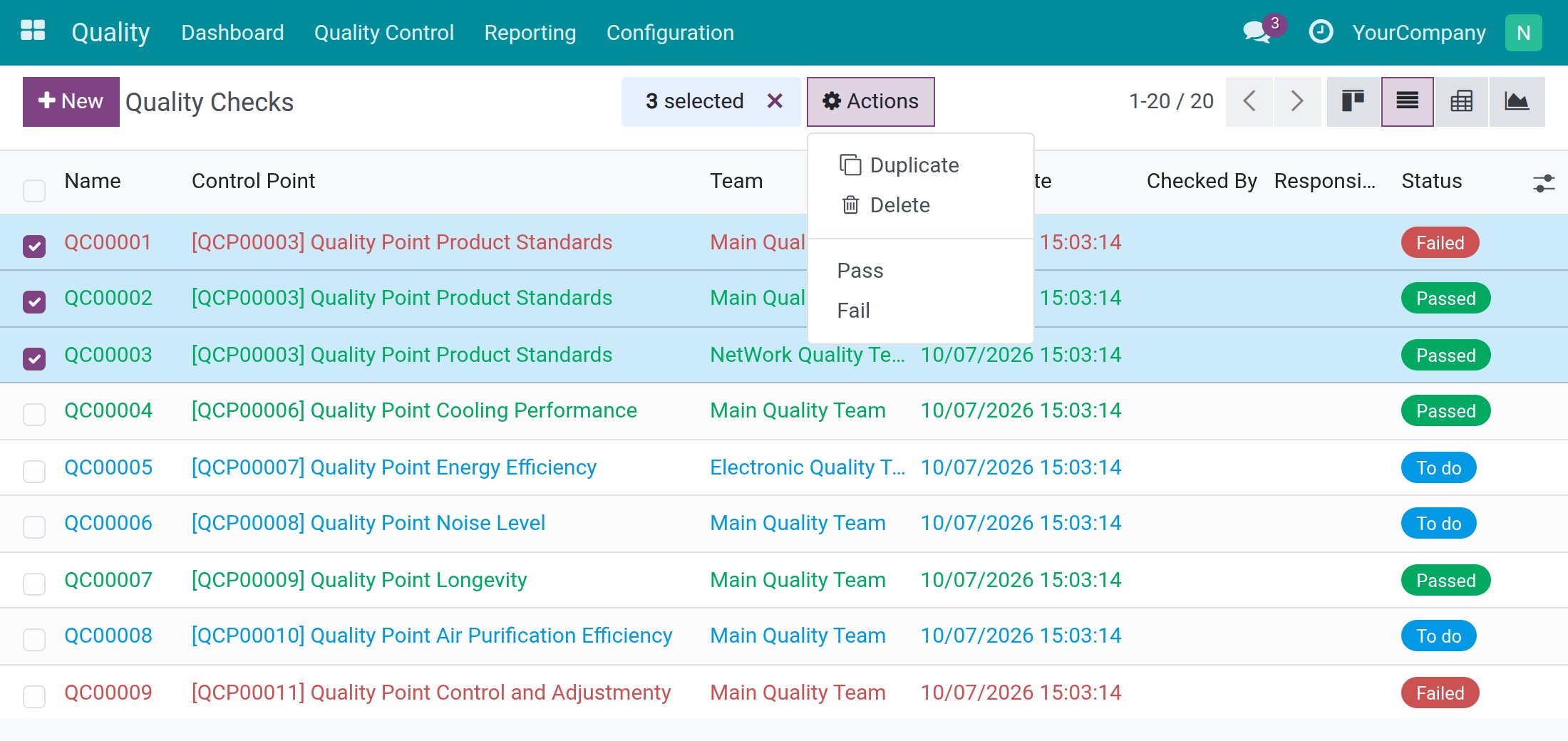Check the QC00006 row checkbox

[x=34, y=527]
